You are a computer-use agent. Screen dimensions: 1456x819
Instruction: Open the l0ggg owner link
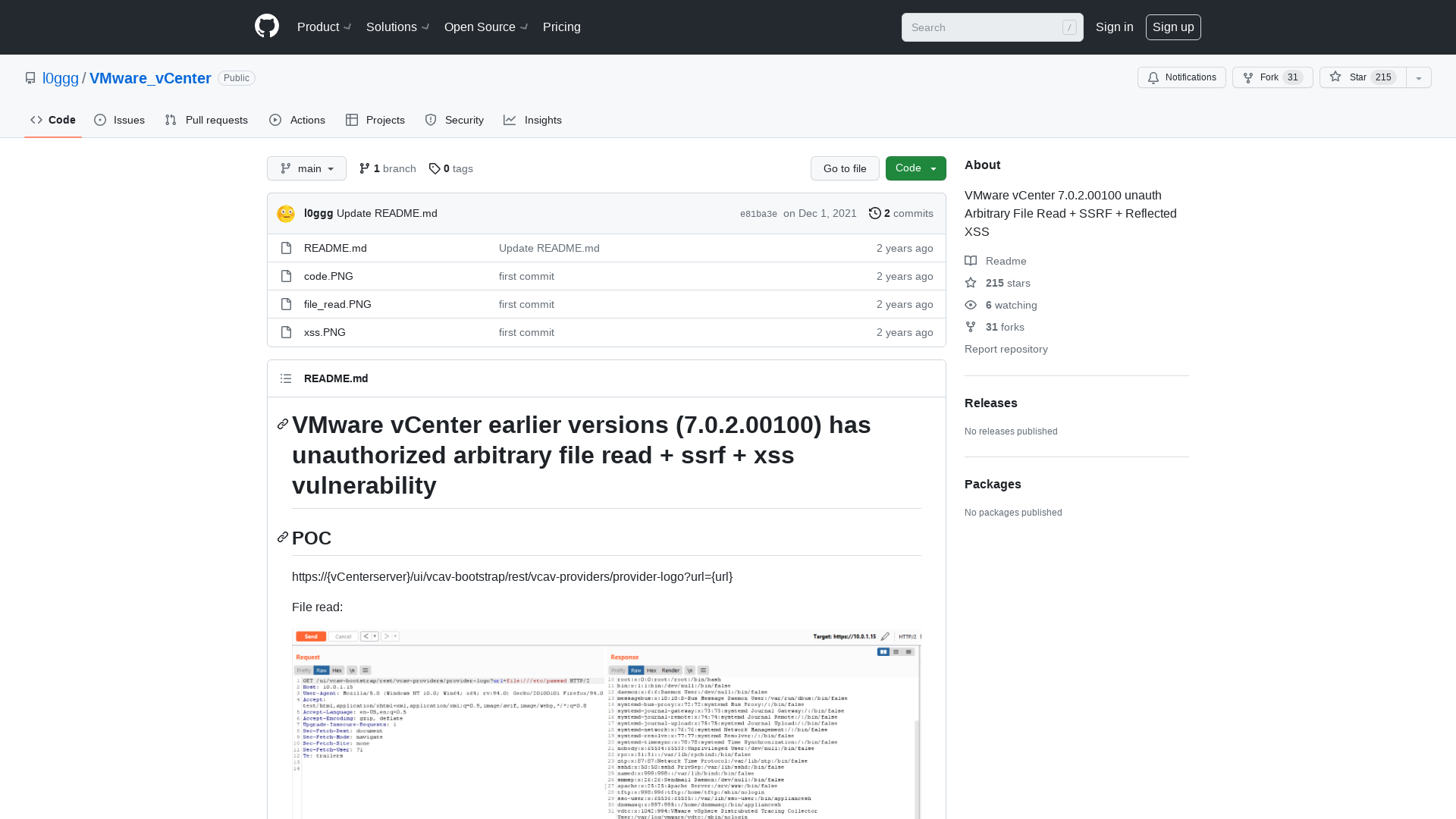point(61,78)
